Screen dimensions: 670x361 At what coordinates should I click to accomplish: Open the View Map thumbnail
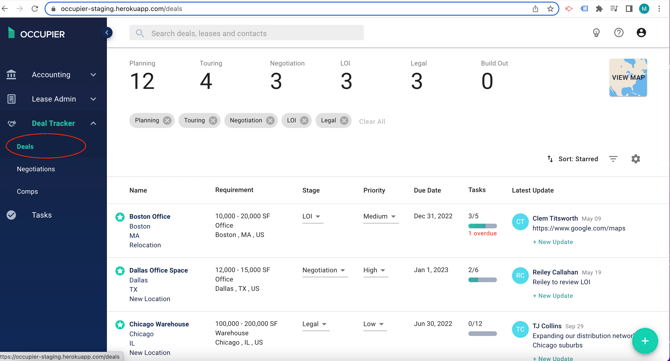click(628, 78)
